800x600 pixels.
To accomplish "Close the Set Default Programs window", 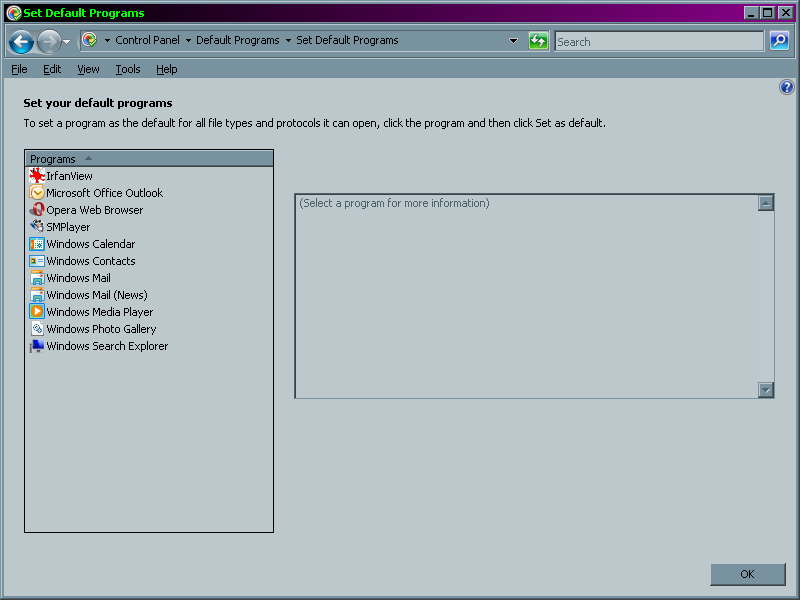I will pos(786,13).
